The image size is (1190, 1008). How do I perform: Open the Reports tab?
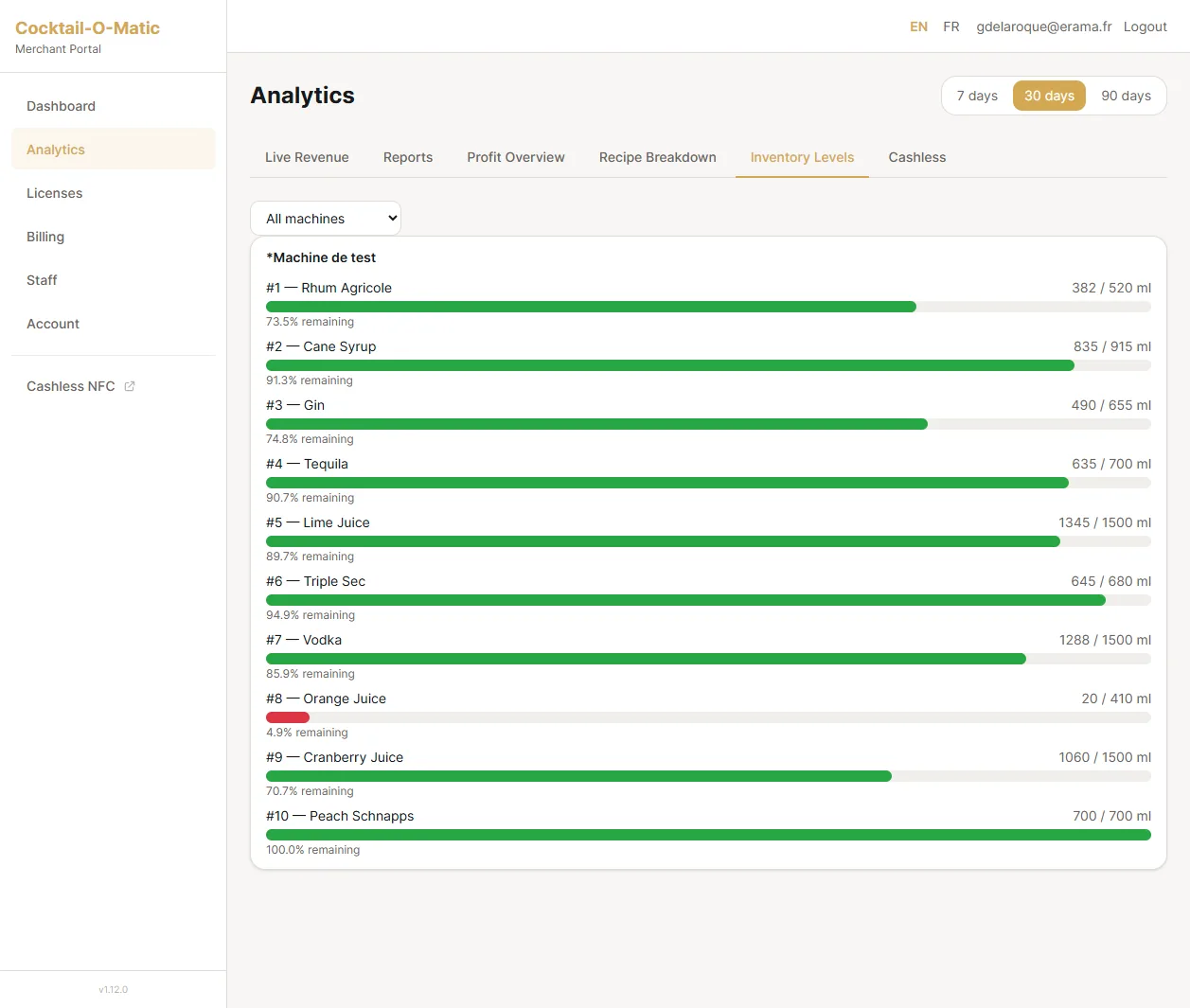pos(408,157)
